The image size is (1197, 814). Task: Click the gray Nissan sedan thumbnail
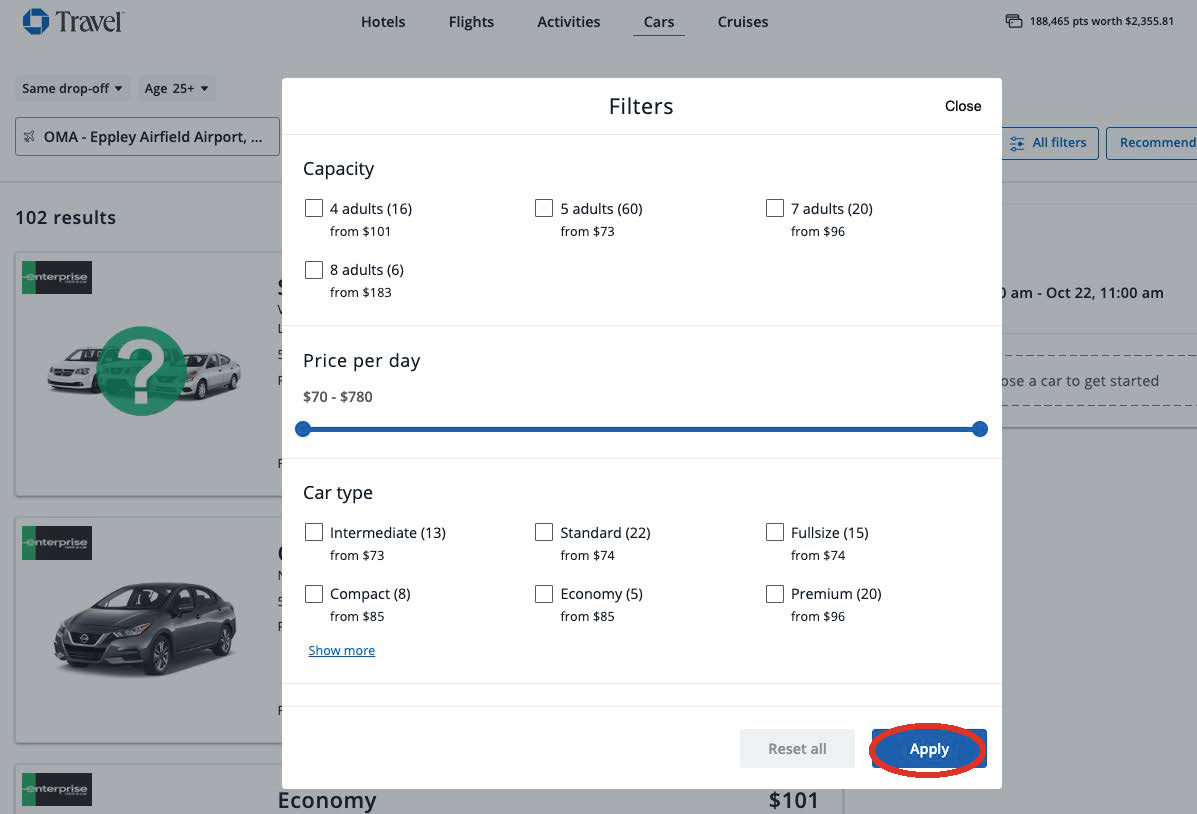pos(145,629)
